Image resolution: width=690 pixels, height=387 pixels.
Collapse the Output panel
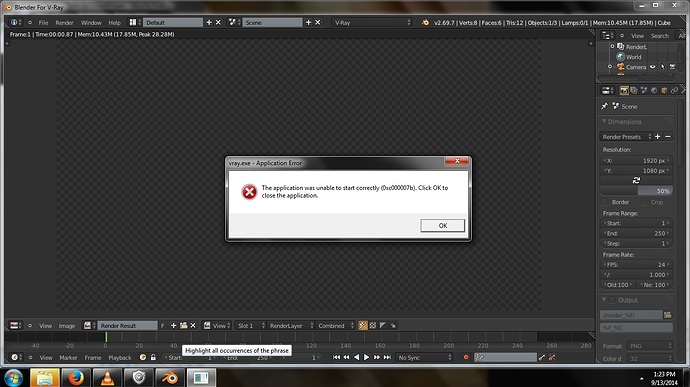tap(604, 300)
